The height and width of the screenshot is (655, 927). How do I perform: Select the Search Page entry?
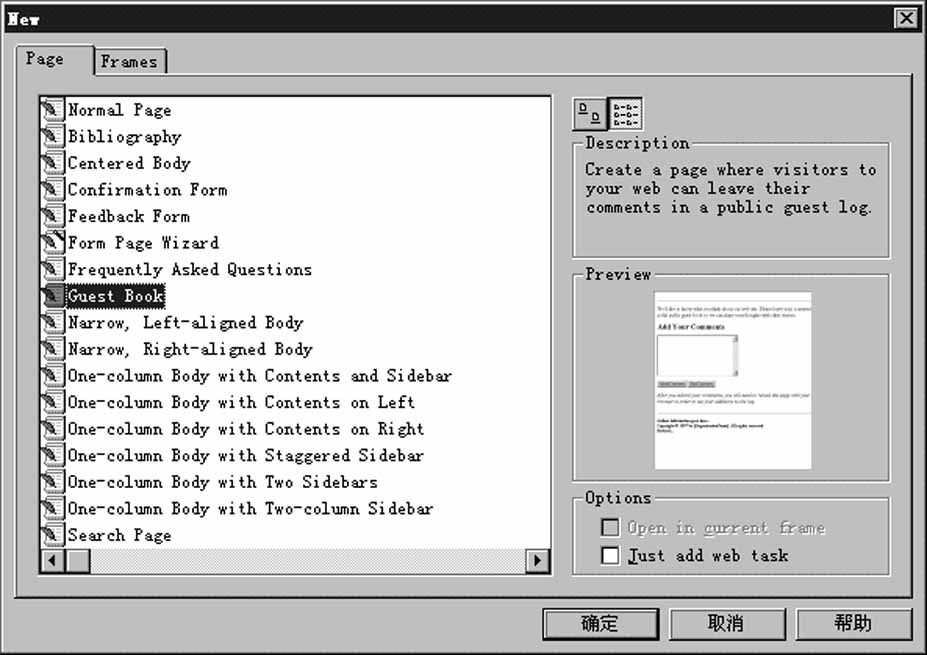coord(119,536)
